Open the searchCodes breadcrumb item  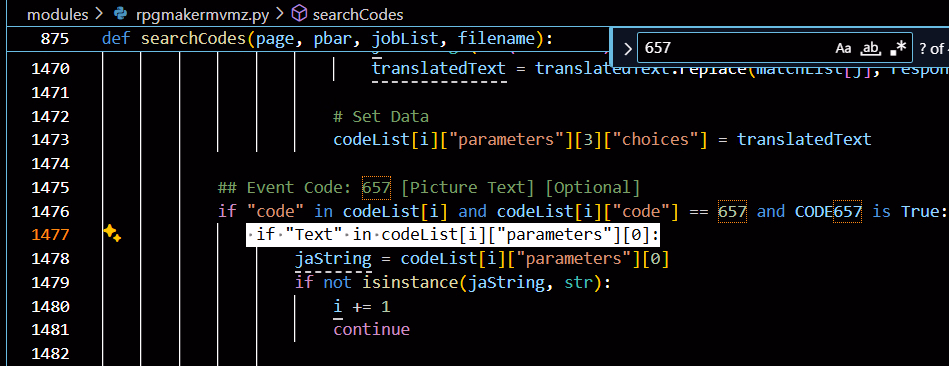[358, 14]
